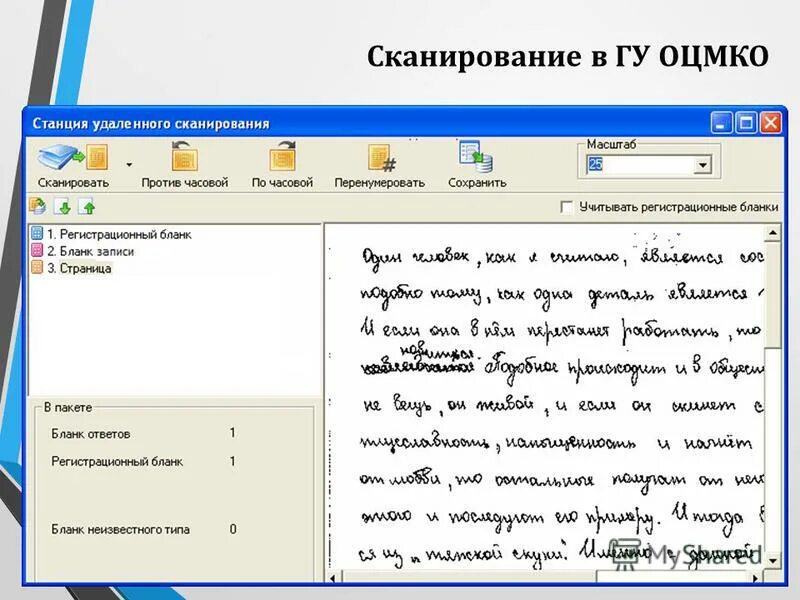Open the Сканировать options dropdown arrow
This screenshot has width=800, height=600.
click(x=128, y=163)
